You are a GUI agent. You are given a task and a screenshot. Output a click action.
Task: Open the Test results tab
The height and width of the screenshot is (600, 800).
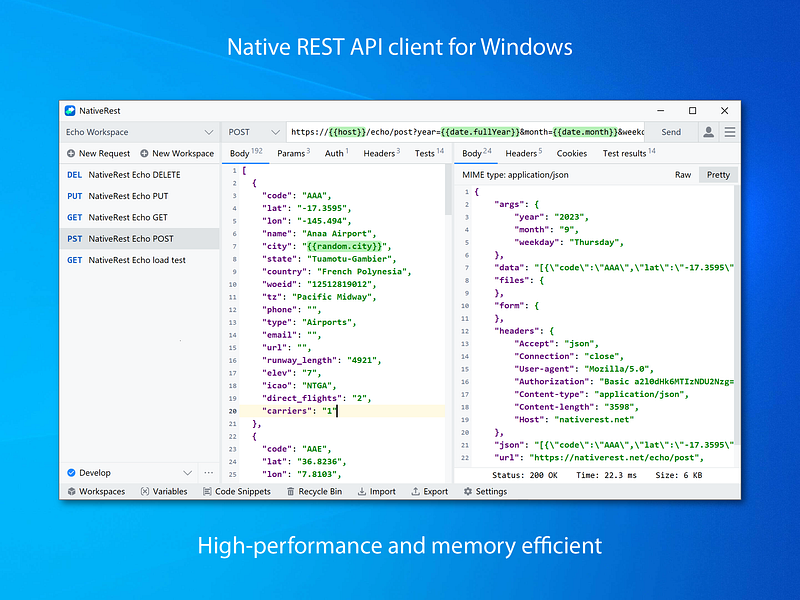(x=629, y=153)
